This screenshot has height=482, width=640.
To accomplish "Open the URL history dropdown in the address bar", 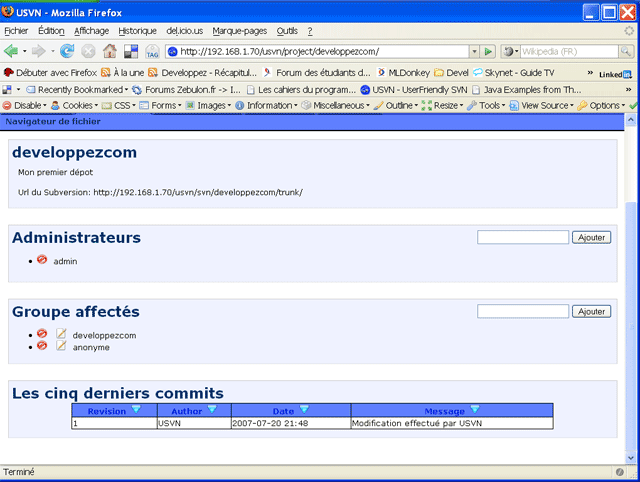I will pyautogui.click(x=472, y=51).
